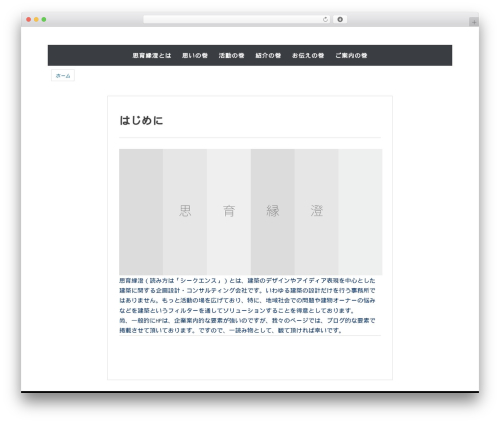Click the はじめに page heading

pos(141,120)
